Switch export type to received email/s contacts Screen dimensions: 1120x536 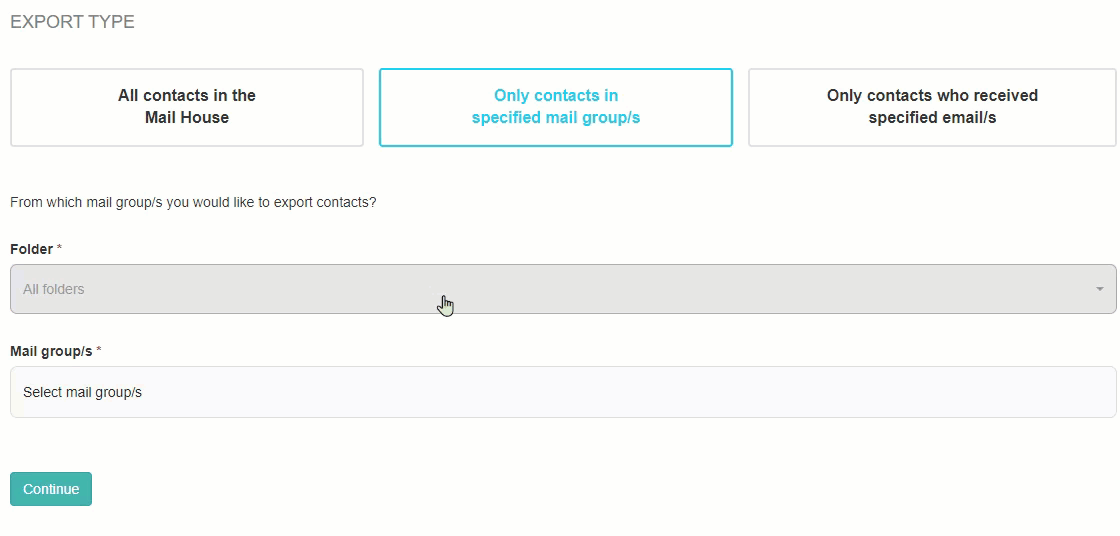pos(932,107)
